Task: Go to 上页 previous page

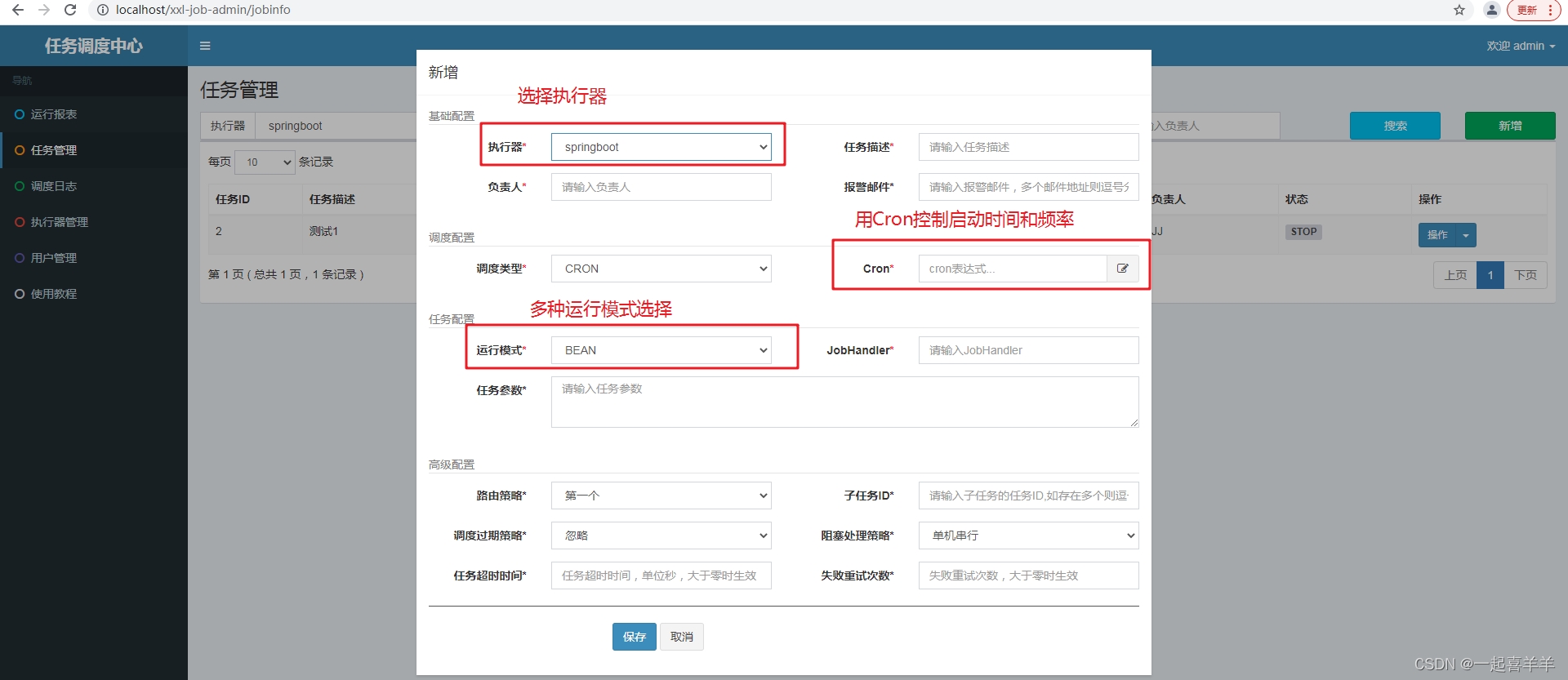Action: coord(1455,275)
